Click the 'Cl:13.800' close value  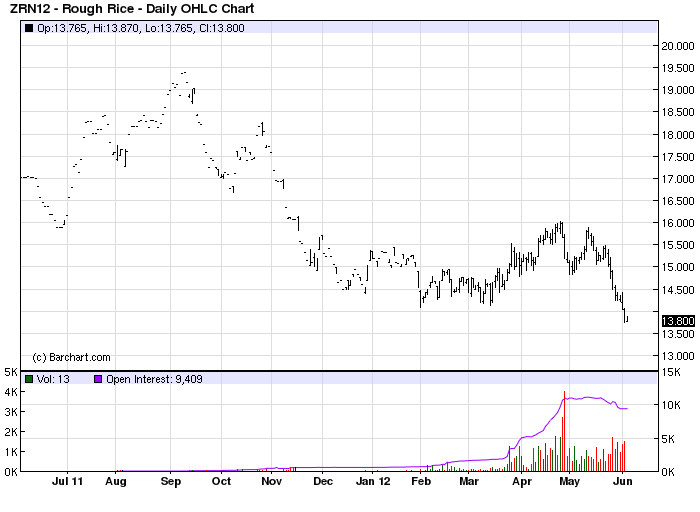(x=222, y=28)
